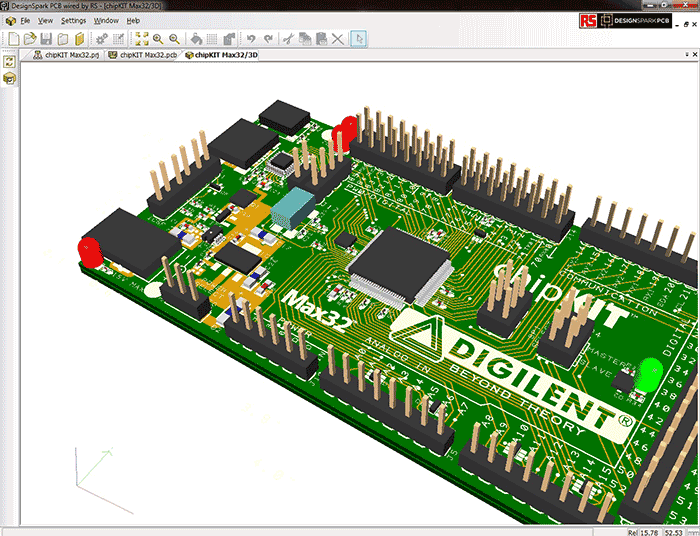Open the gears technology settings icon
This screenshot has height=536, width=700.
click(102, 39)
